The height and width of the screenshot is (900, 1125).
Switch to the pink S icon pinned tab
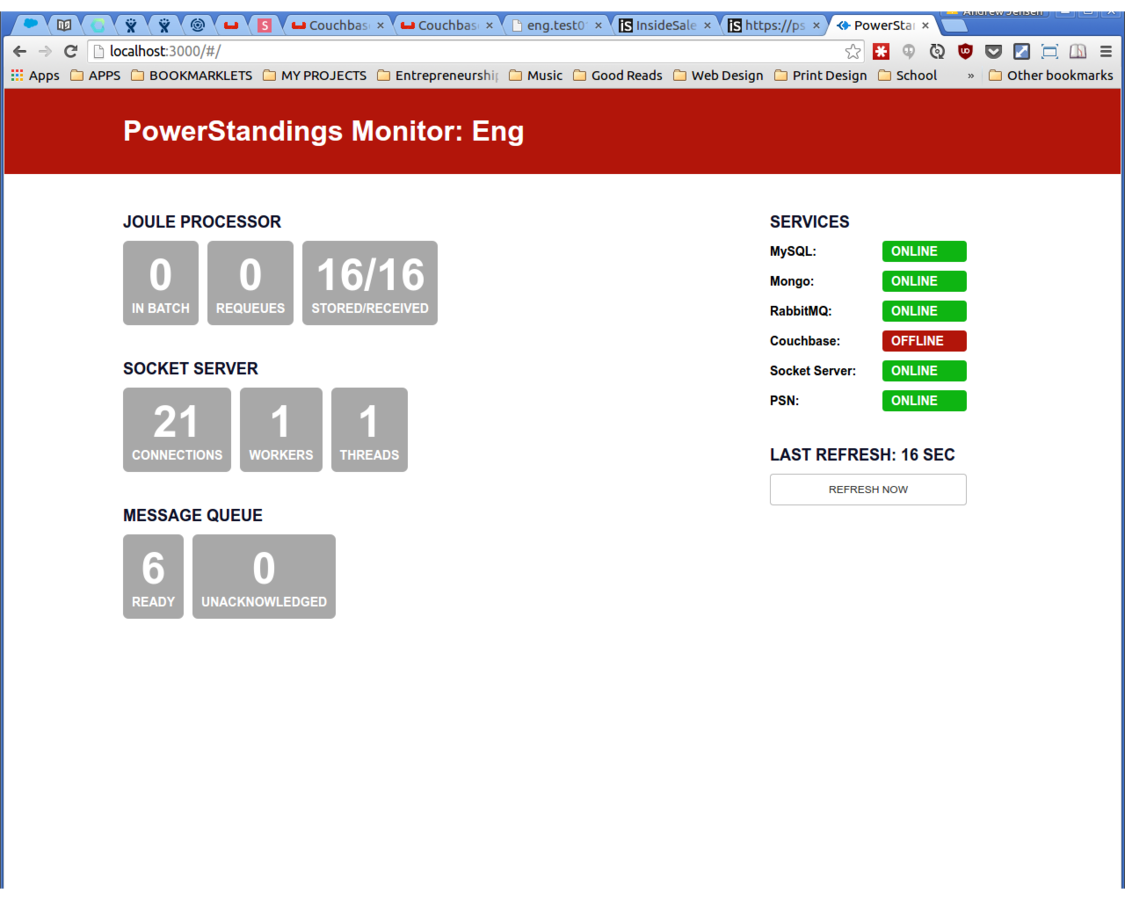point(264,25)
